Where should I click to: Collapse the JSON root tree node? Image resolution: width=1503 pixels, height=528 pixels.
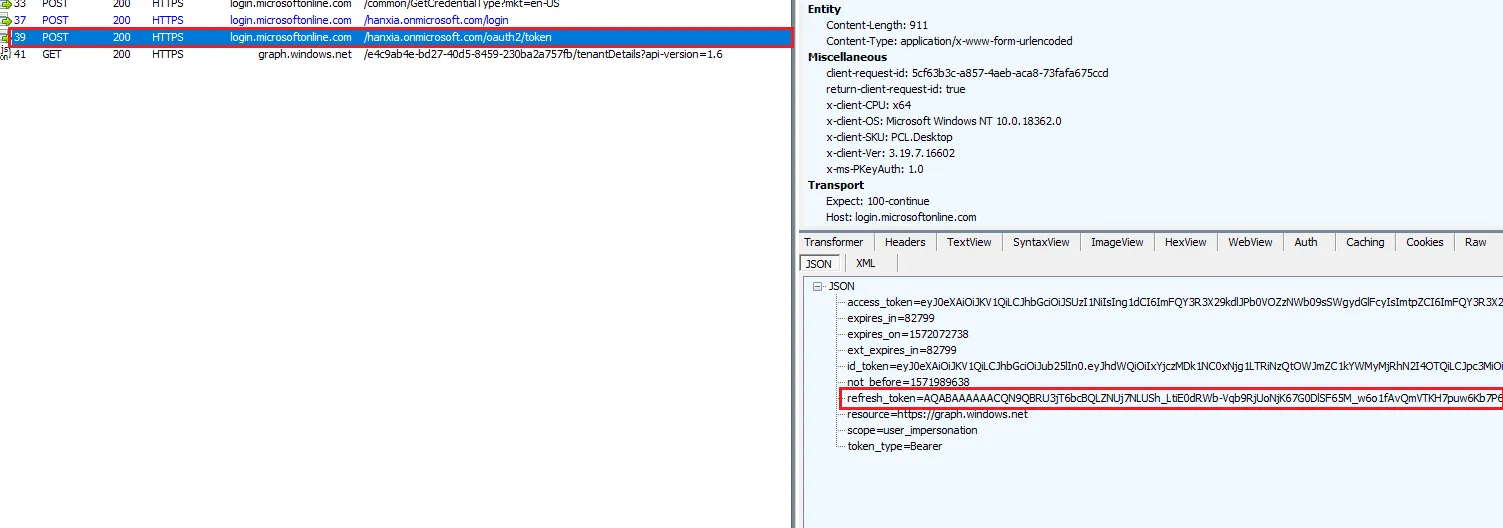817,286
